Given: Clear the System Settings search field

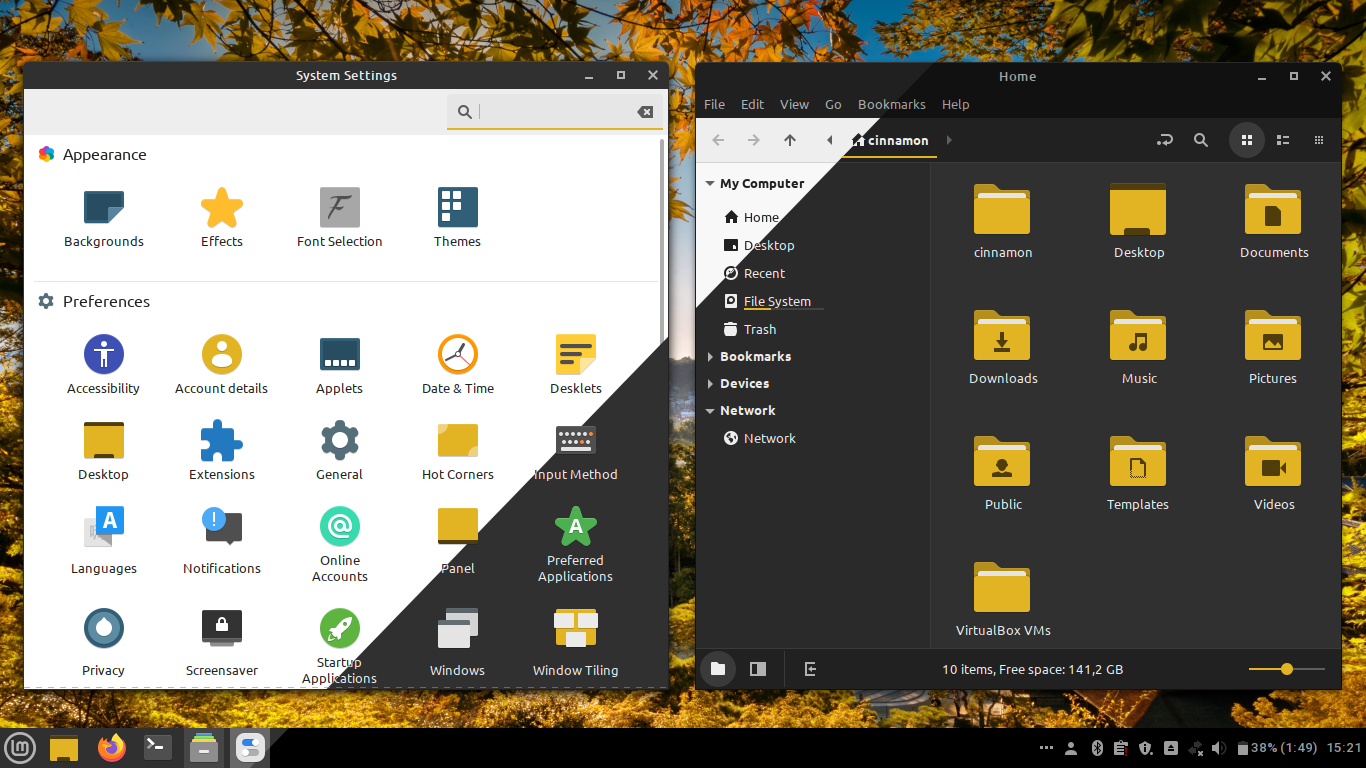Looking at the screenshot, I should [x=645, y=112].
